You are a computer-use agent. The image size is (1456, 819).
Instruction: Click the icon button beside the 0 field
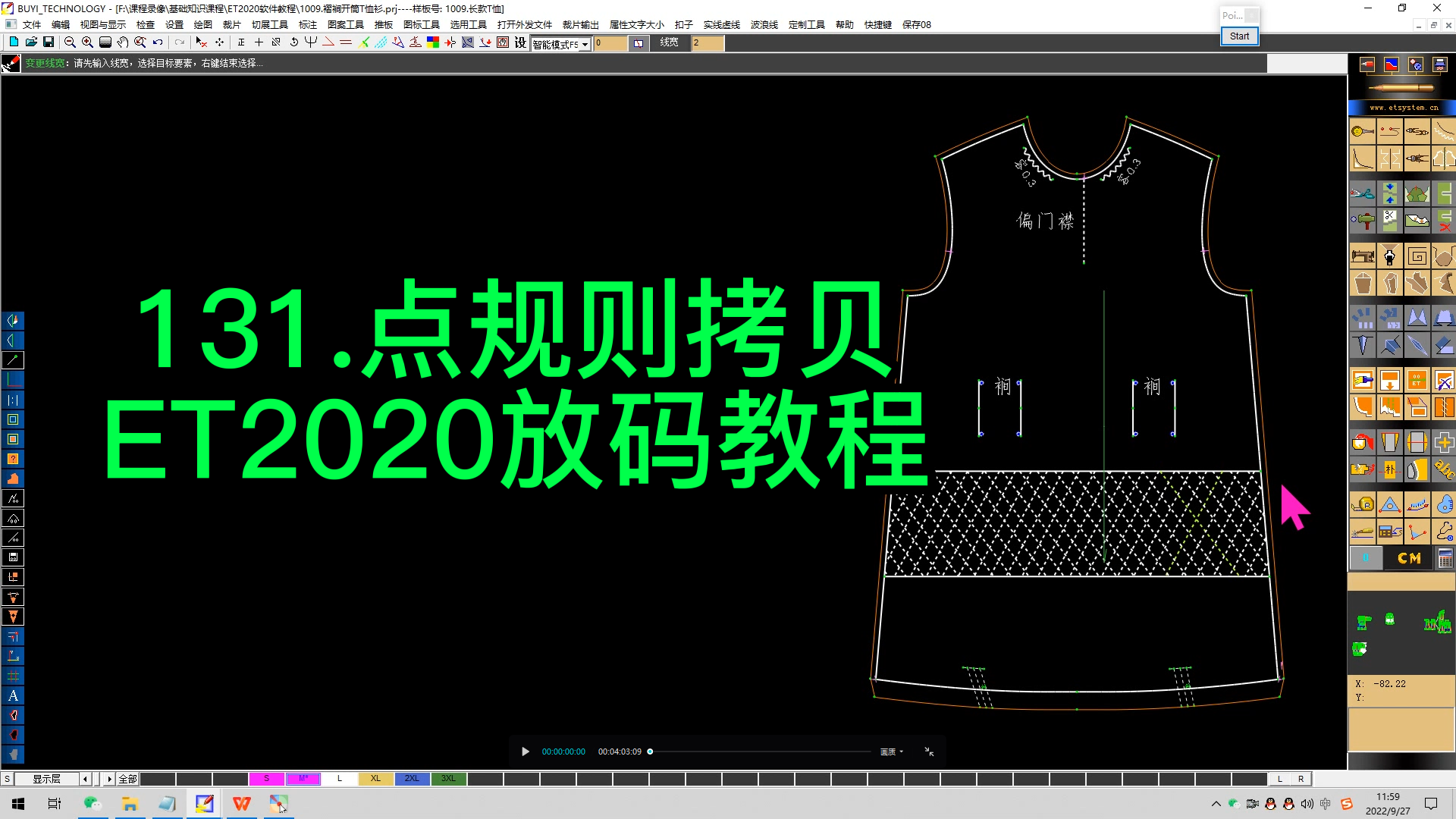(x=639, y=43)
